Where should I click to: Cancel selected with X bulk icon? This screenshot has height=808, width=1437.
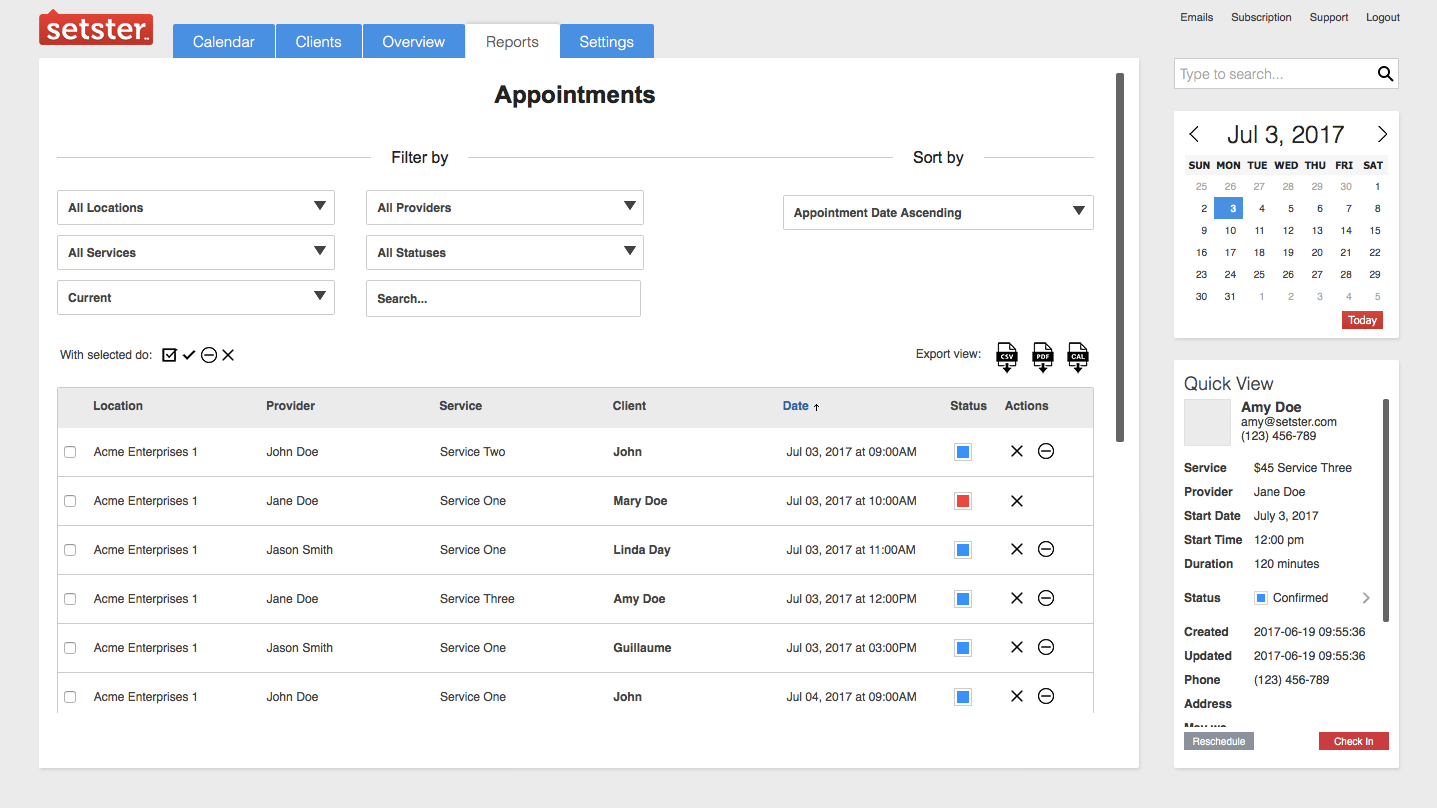click(x=228, y=355)
